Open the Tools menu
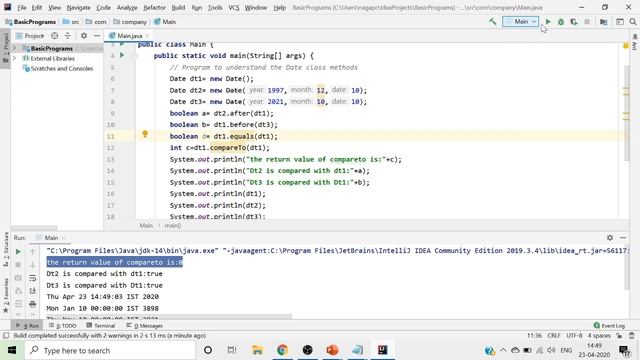 (x=215, y=7)
